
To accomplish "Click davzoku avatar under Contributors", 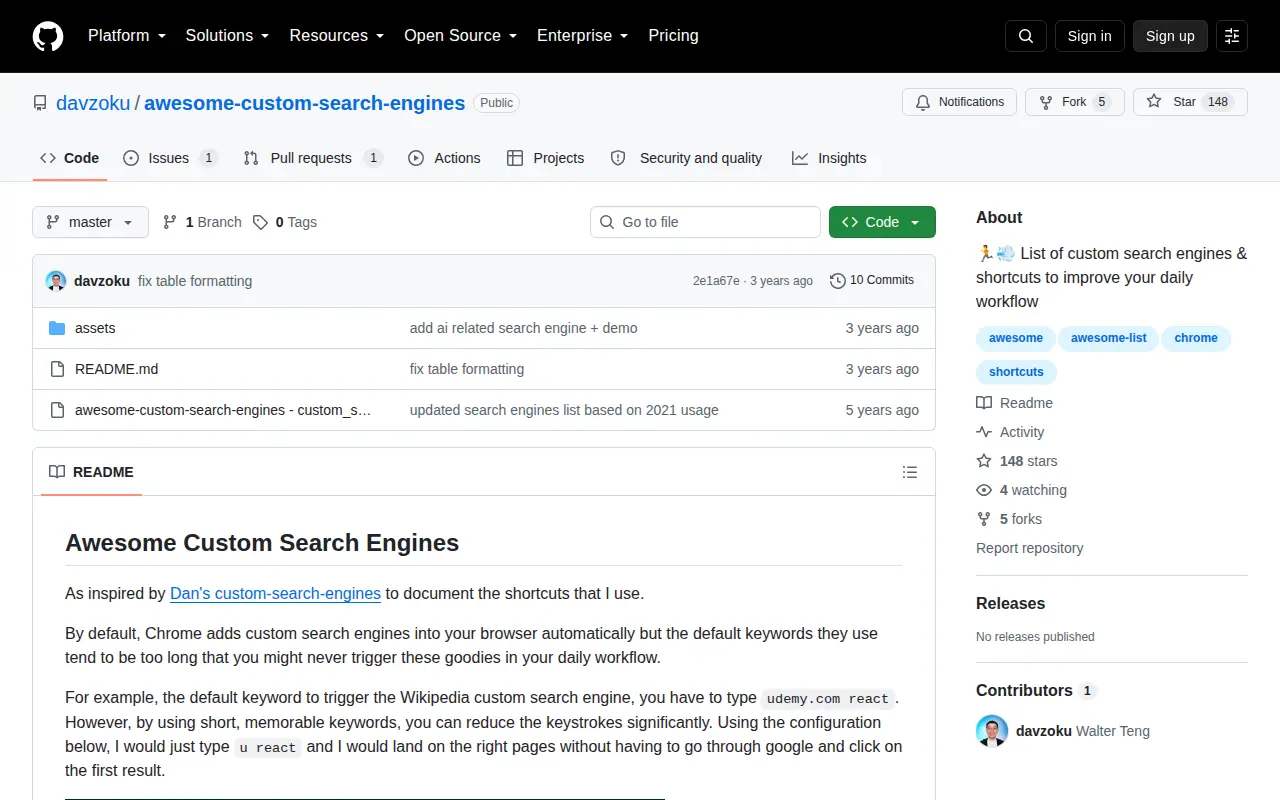I will (992, 731).
